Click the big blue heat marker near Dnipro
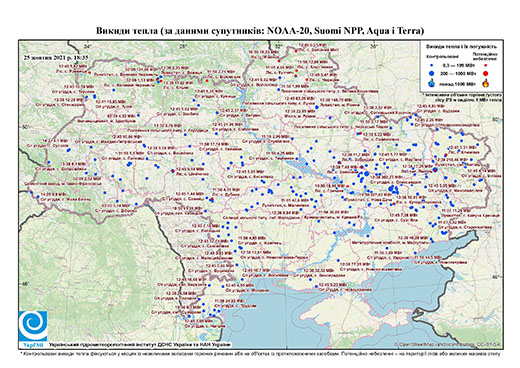This screenshot has width=520, height=368. pos(367,173)
